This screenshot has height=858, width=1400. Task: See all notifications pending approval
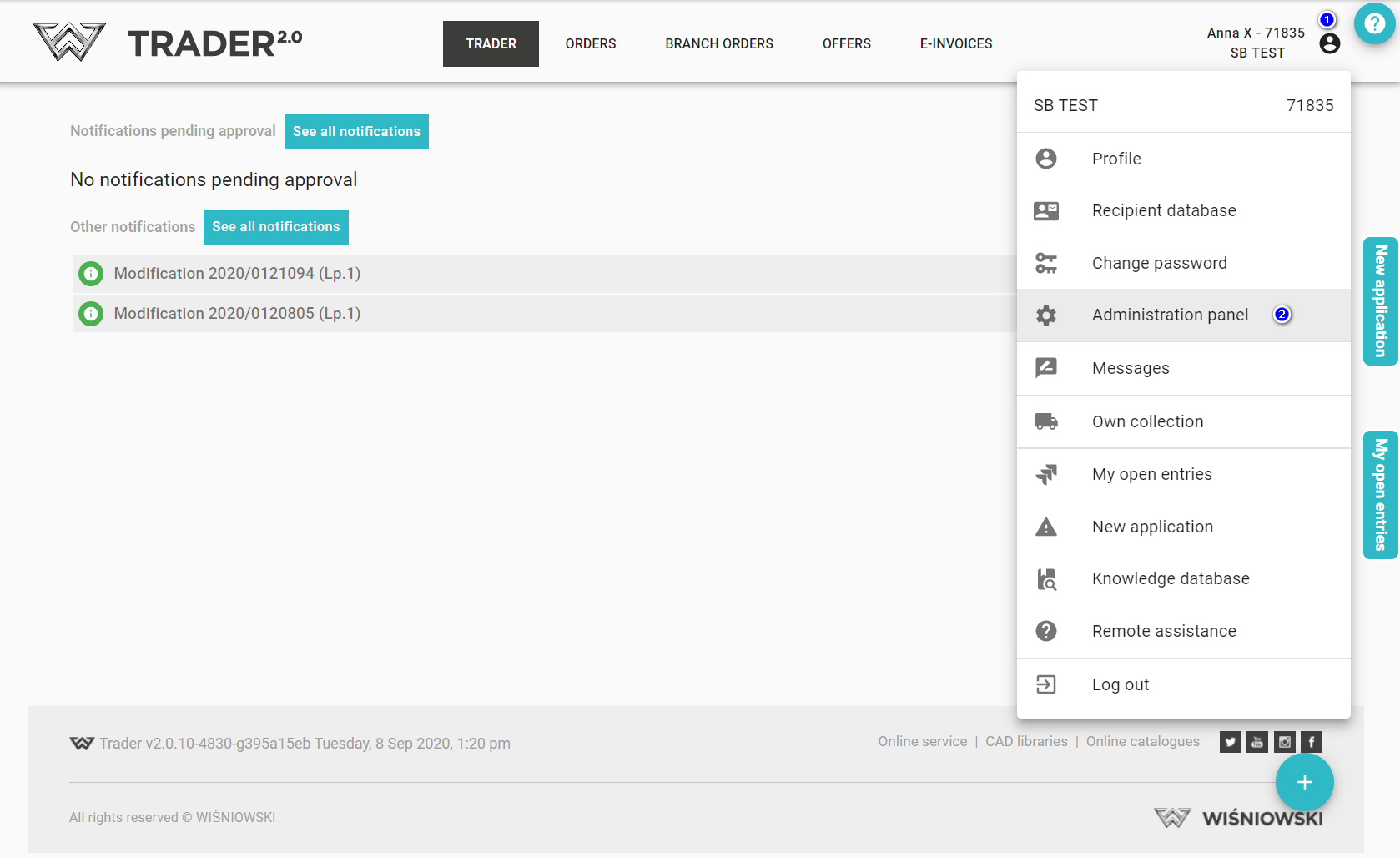pos(356,132)
